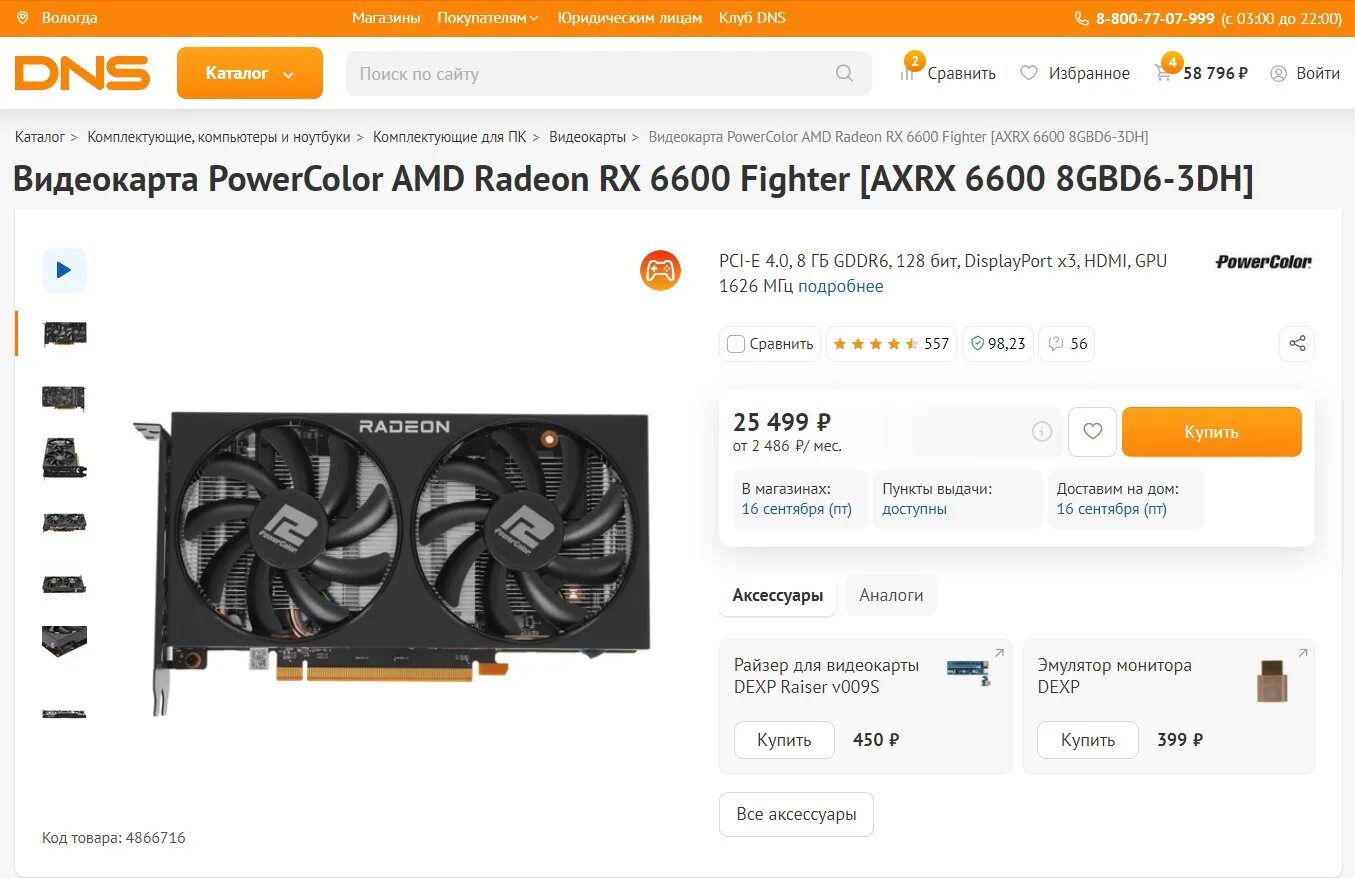
Task: Play the product video thumbnail
Action: pos(64,270)
